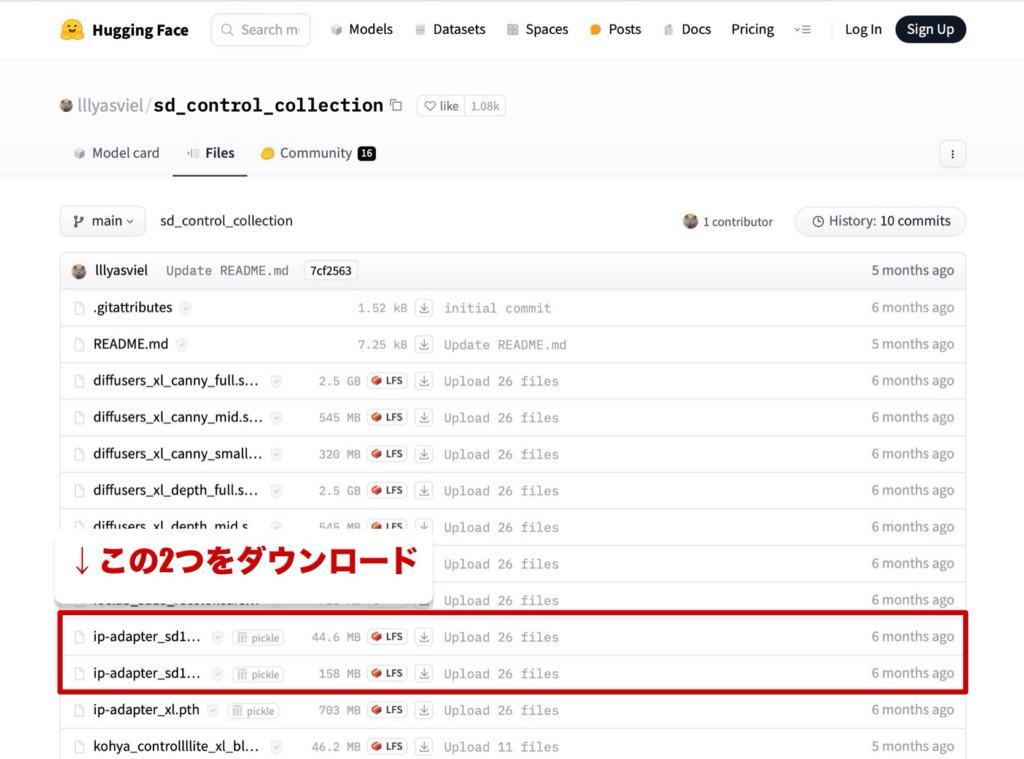Open the Community tab
Image resolution: width=1024 pixels, height=759 pixels.
[x=316, y=153]
